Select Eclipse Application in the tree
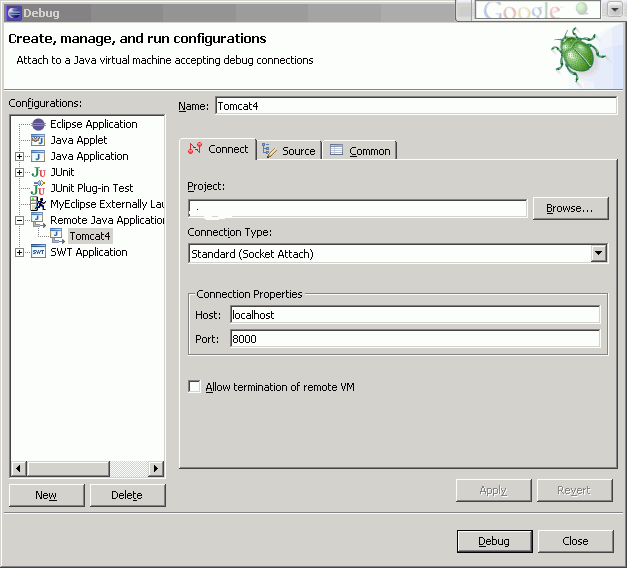The width and height of the screenshot is (627, 568). click(x=94, y=124)
